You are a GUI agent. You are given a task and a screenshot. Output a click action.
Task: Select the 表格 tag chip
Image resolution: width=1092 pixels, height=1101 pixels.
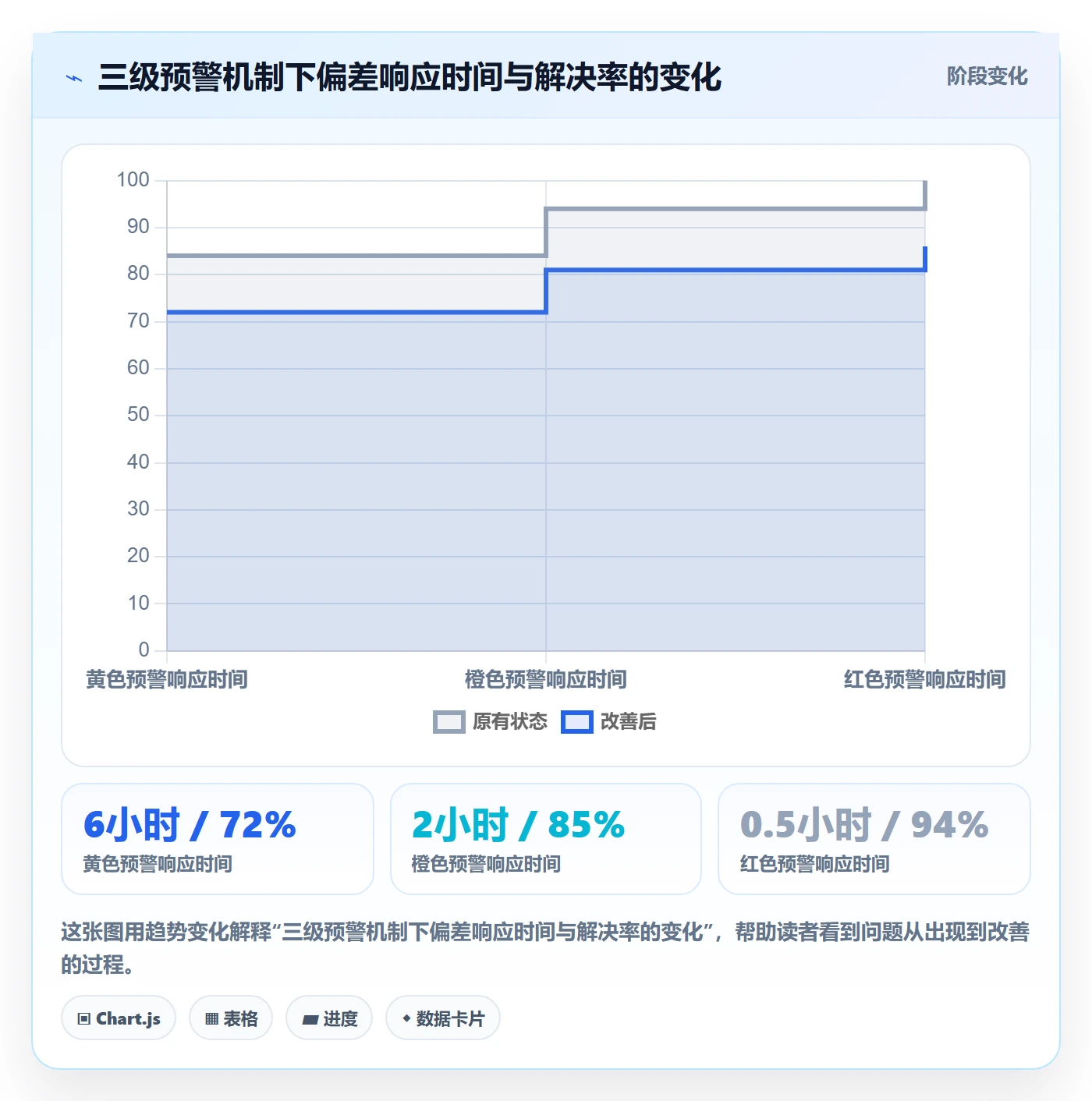231,1018
